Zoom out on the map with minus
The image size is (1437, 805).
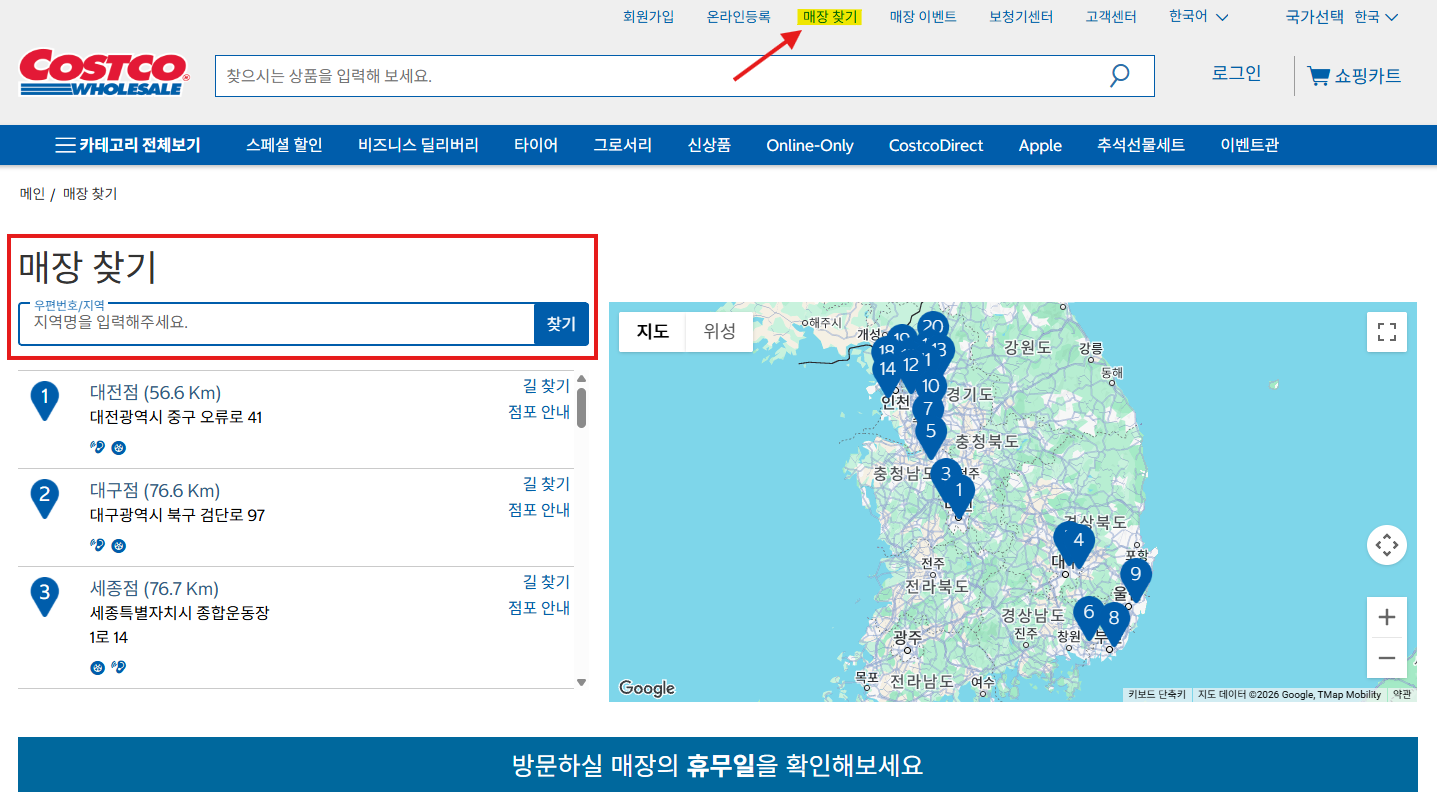pos(1387,658)
